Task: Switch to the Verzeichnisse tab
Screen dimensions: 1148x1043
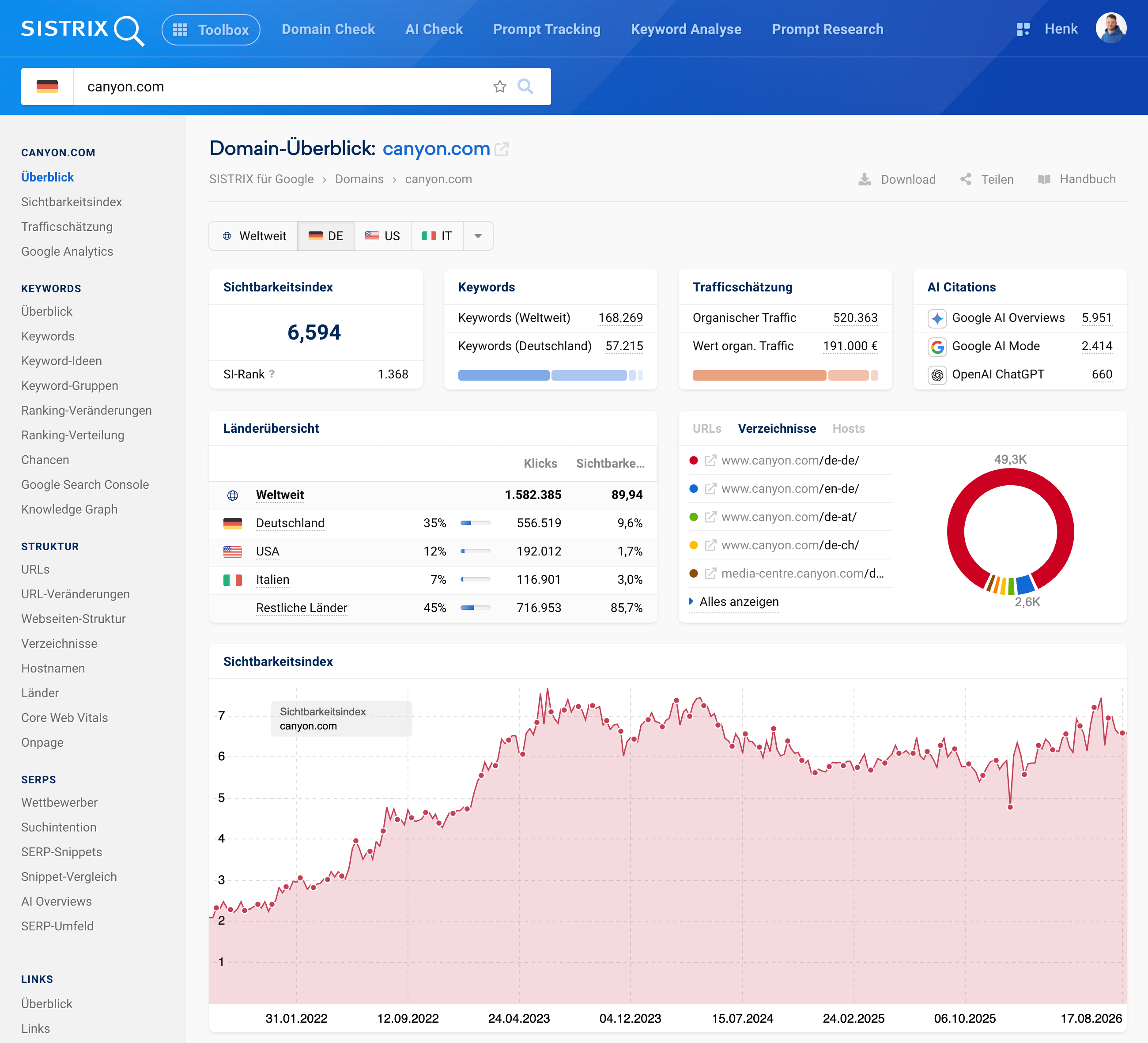Action: 777,428
